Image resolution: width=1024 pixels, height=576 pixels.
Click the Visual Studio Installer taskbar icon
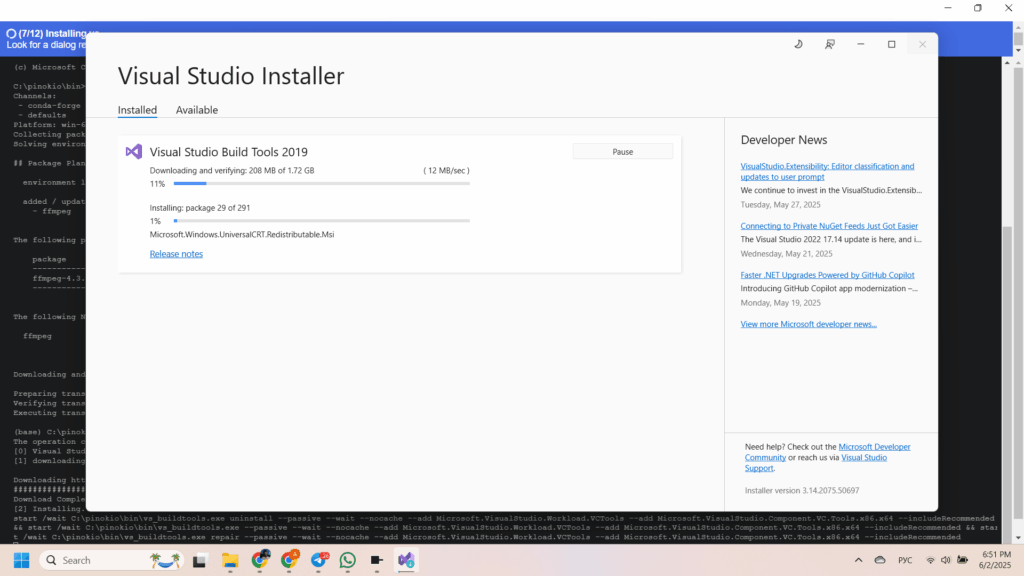point(406,560)
